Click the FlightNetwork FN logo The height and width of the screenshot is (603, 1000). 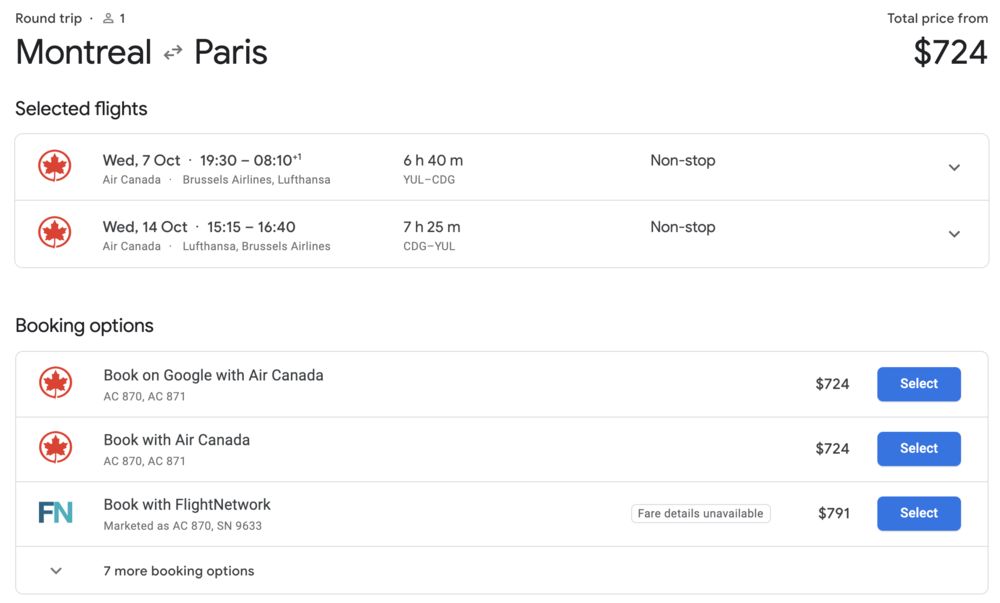[55, 513]
